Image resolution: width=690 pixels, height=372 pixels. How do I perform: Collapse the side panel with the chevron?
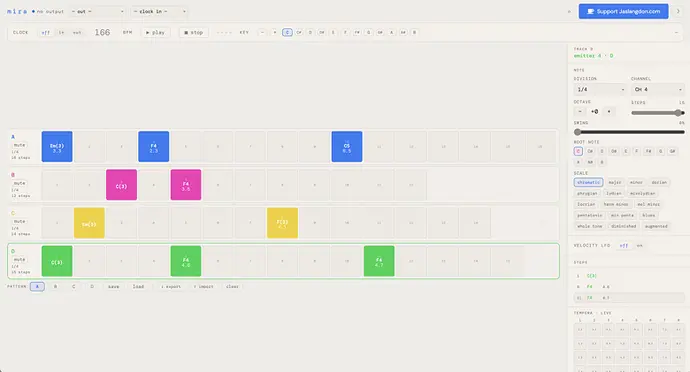(x=678, y=11)
